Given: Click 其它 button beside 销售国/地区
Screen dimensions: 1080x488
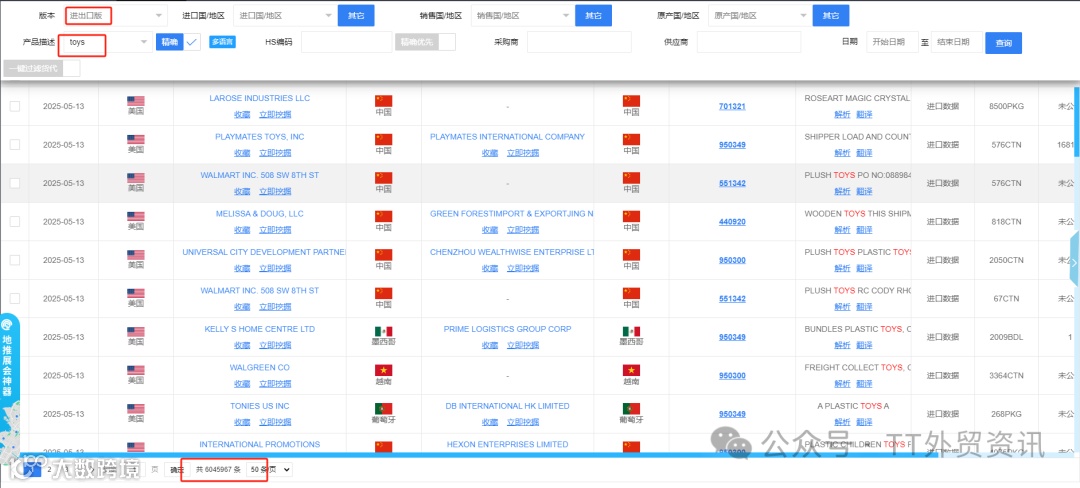Looking at the screenshot, I should [x=593, y=15].
